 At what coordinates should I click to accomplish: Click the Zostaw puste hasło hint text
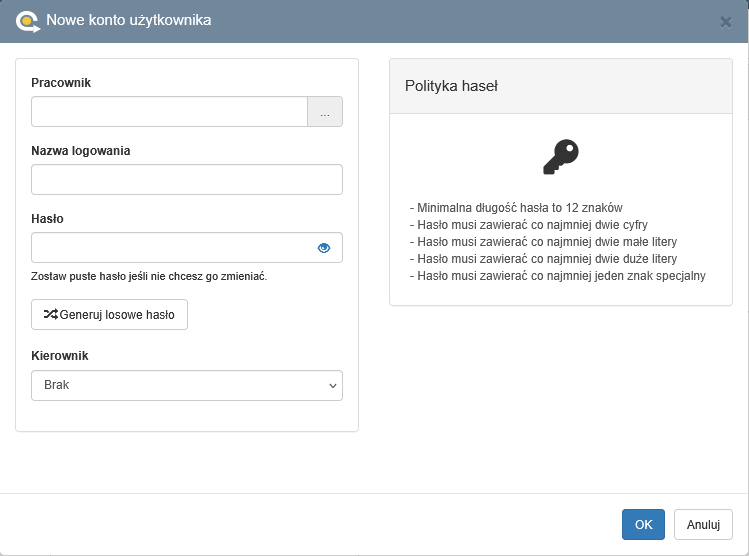point(149,276)
